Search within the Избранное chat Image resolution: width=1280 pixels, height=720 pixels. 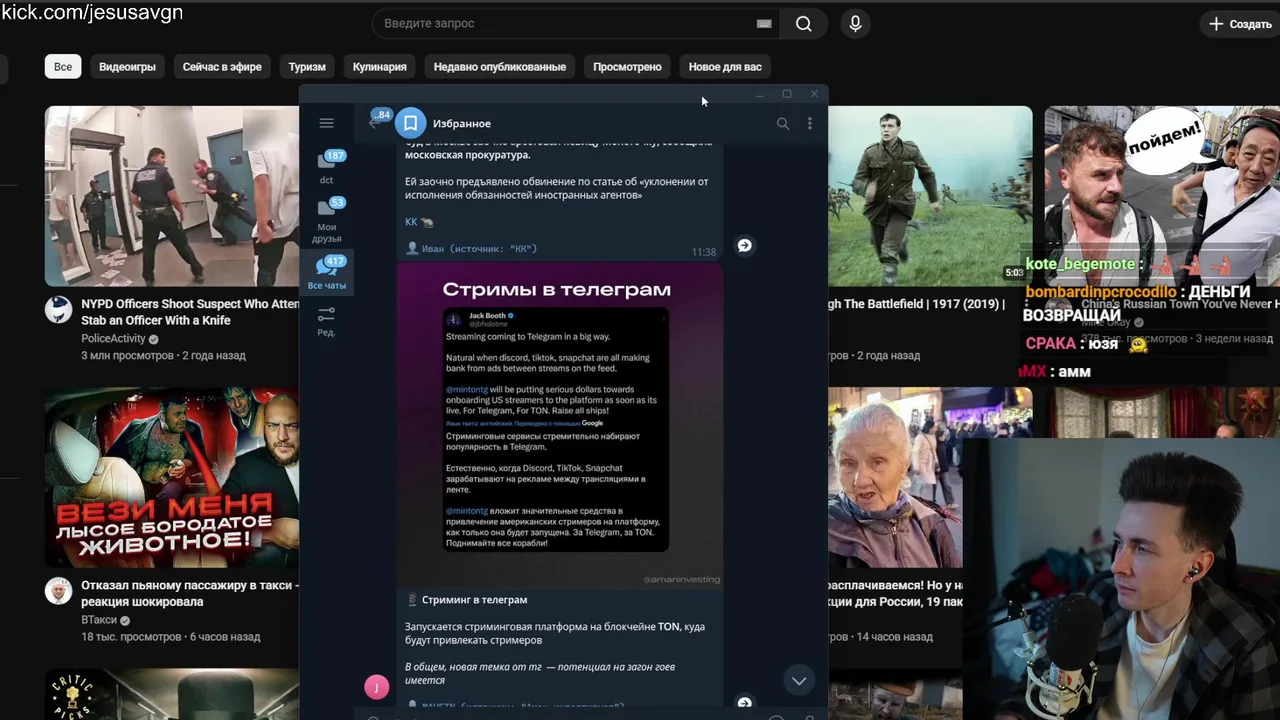pos(783,123)
